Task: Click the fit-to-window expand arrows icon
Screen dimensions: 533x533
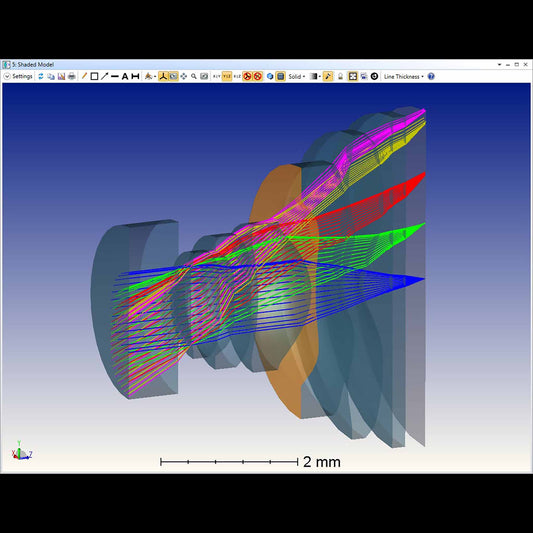Action: tap(353, 76)
